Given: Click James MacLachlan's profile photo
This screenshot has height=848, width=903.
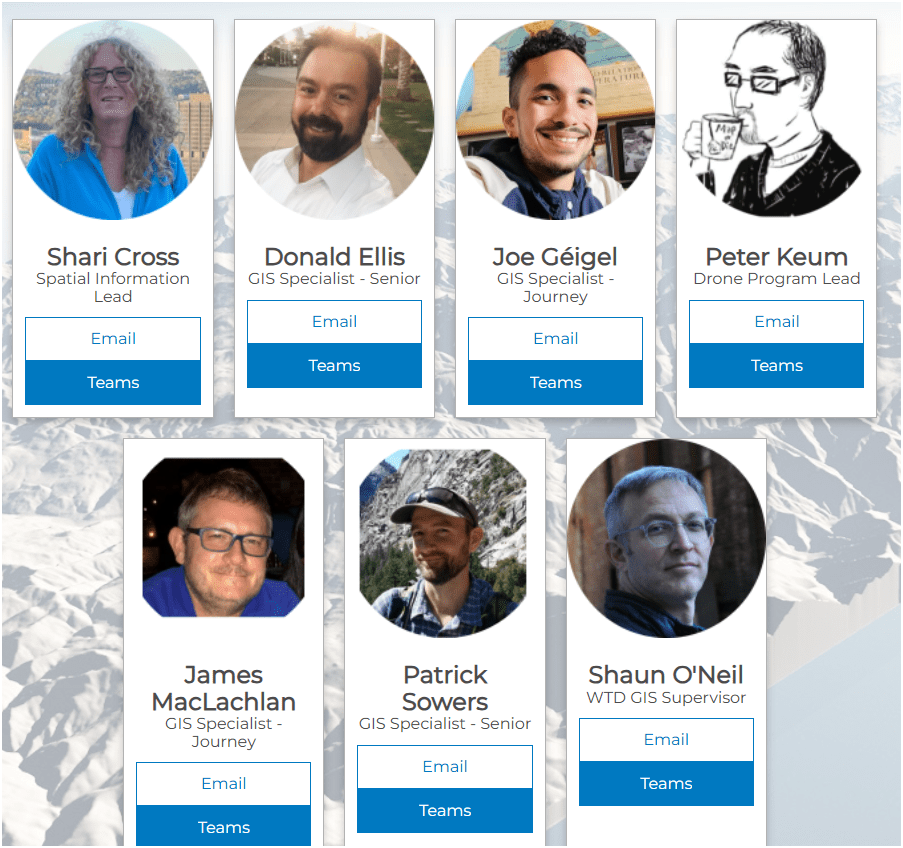Looking at the screenshot, I should [x=223, y=538].
